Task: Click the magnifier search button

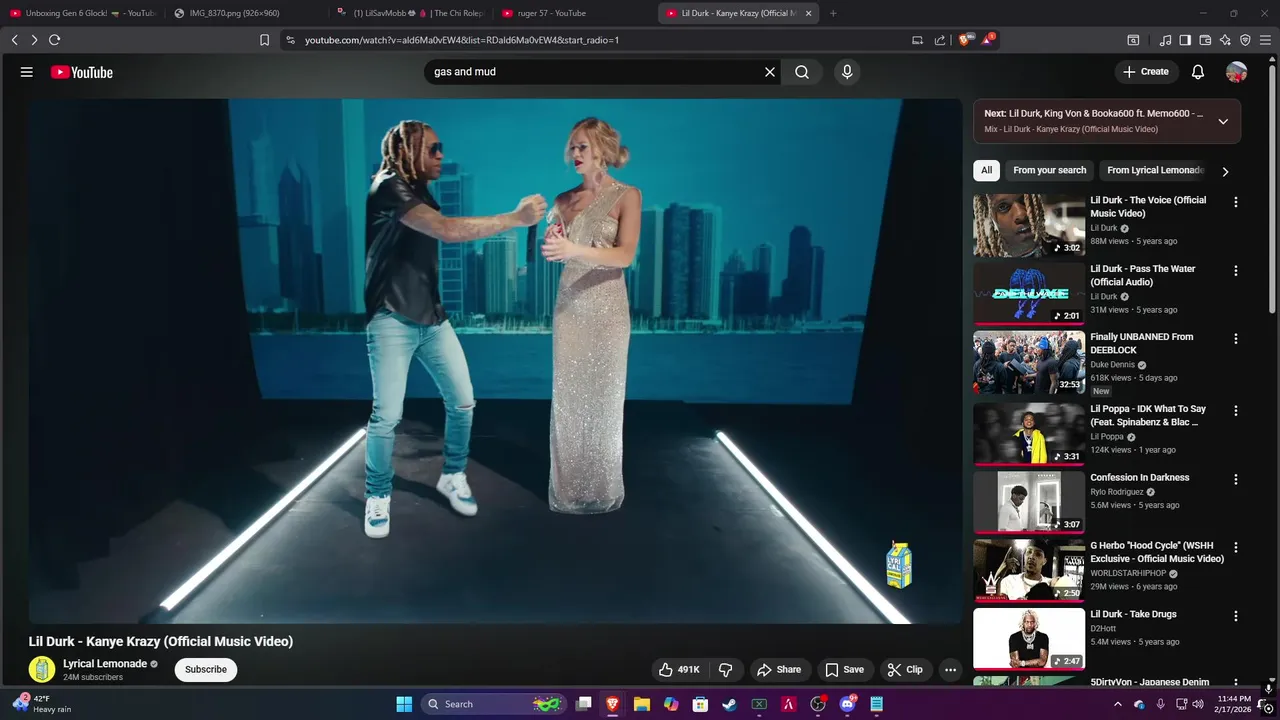Action: (x=802, y=72)
